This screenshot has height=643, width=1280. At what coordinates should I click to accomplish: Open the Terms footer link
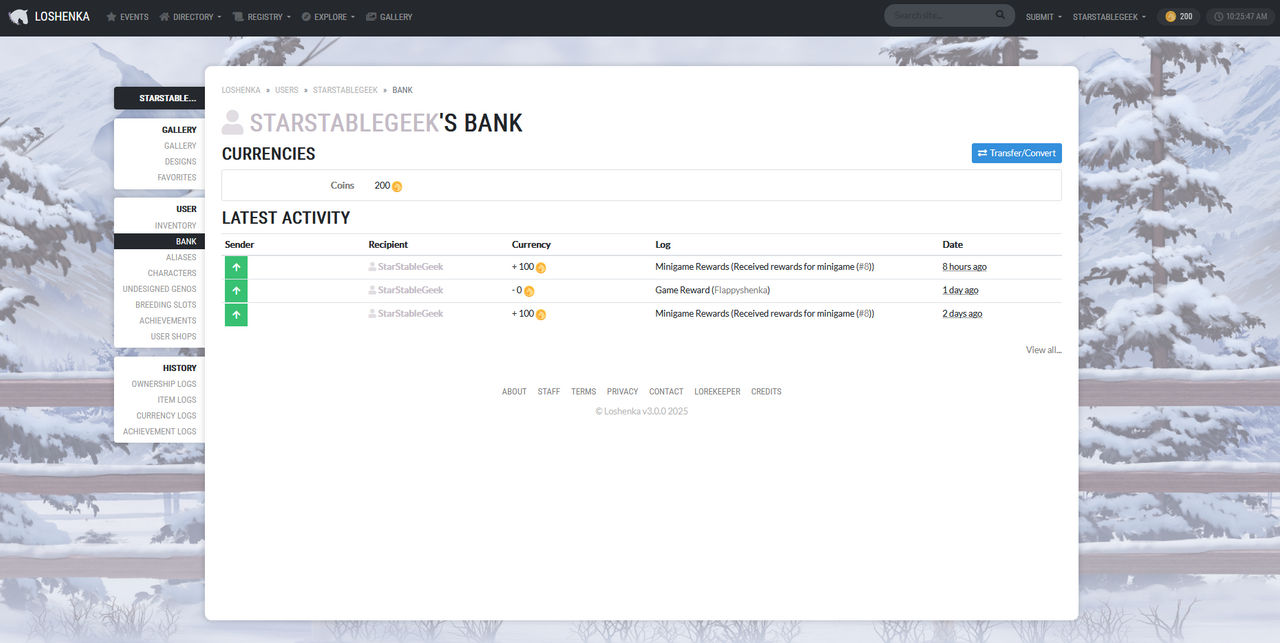click(584, 392)
